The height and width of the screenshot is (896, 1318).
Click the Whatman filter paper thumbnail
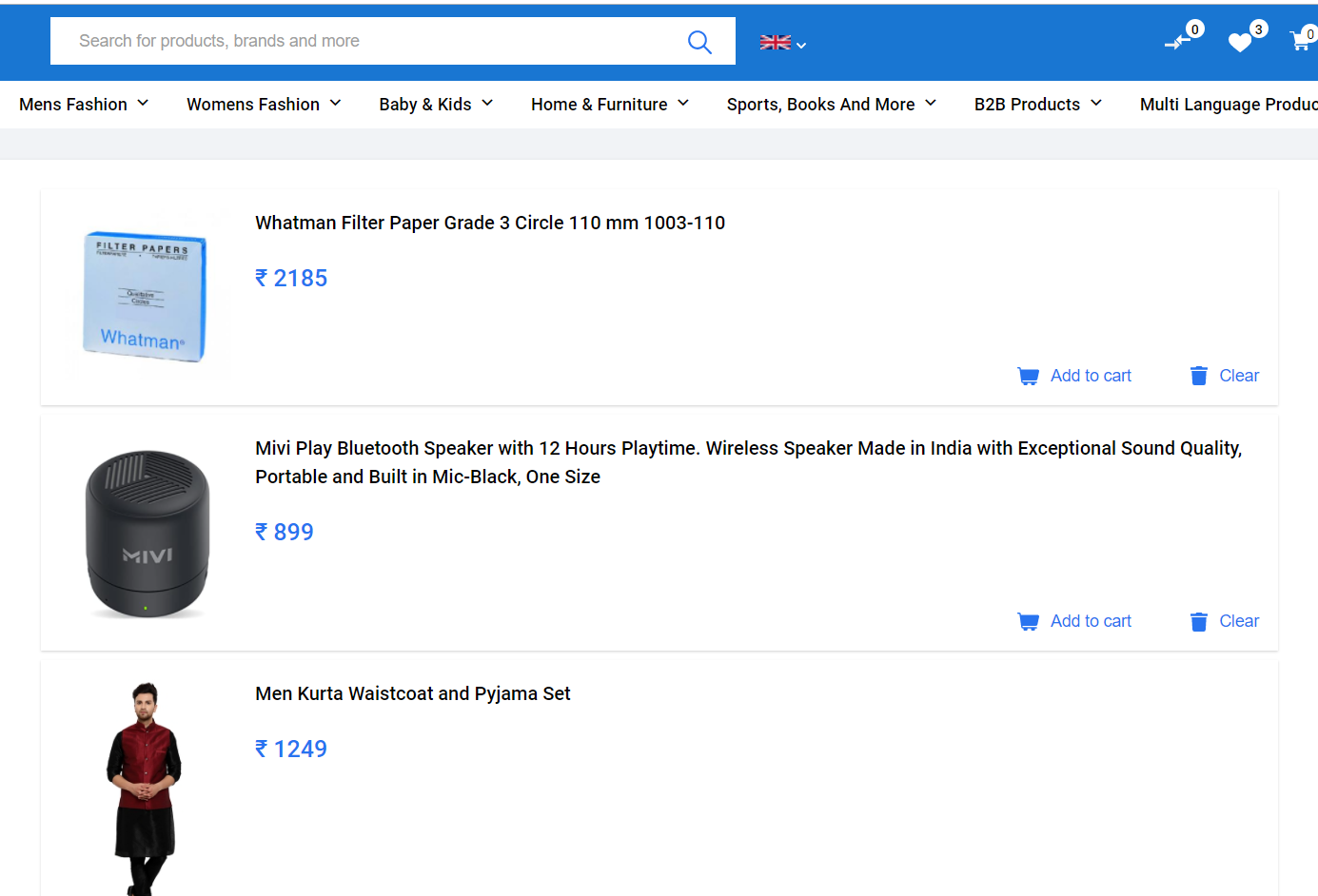pyautogui.click(x=145, y=296)
